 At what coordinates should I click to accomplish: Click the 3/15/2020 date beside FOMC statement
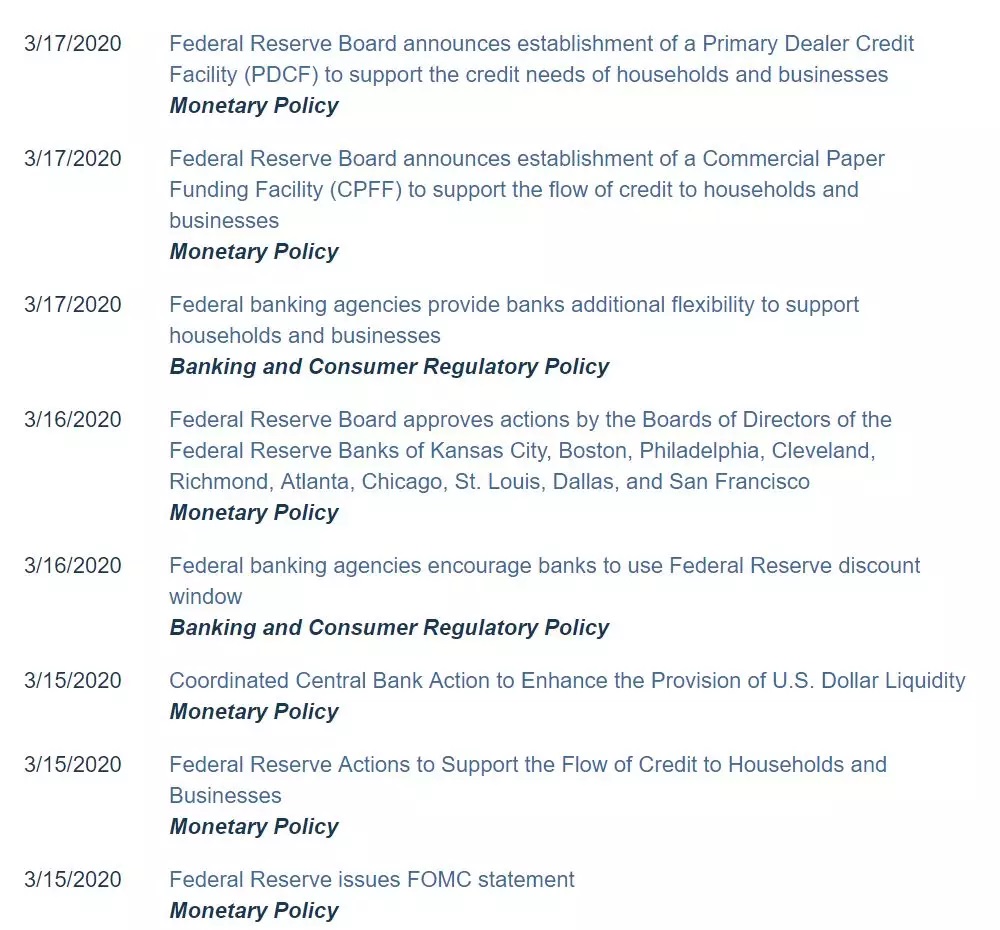point(73,880)
